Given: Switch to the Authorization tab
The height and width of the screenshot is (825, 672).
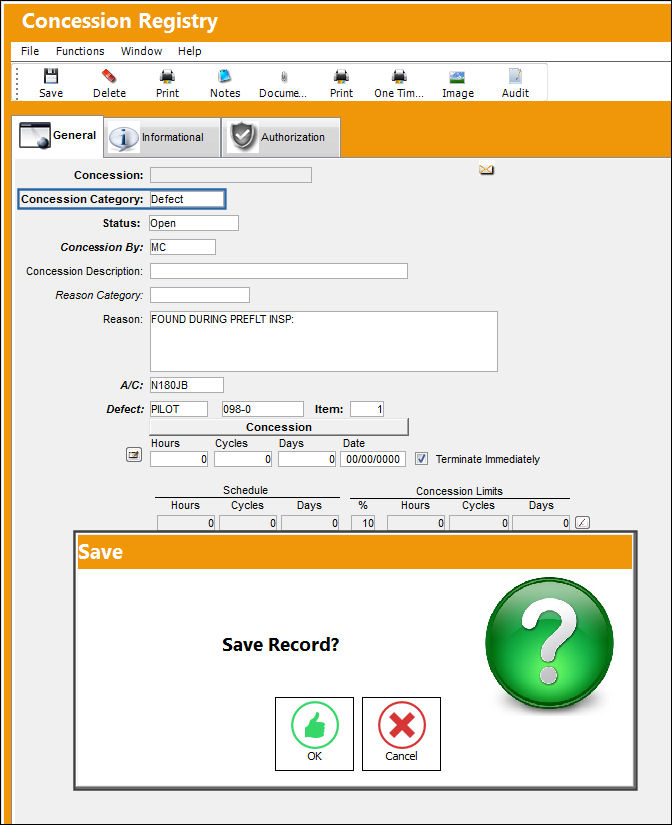Looking at the screenshot, I should tap(281, 137).
